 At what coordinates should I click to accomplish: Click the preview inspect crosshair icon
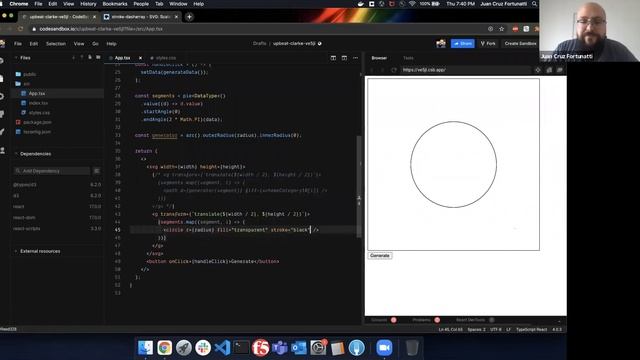tap(538, 70)
